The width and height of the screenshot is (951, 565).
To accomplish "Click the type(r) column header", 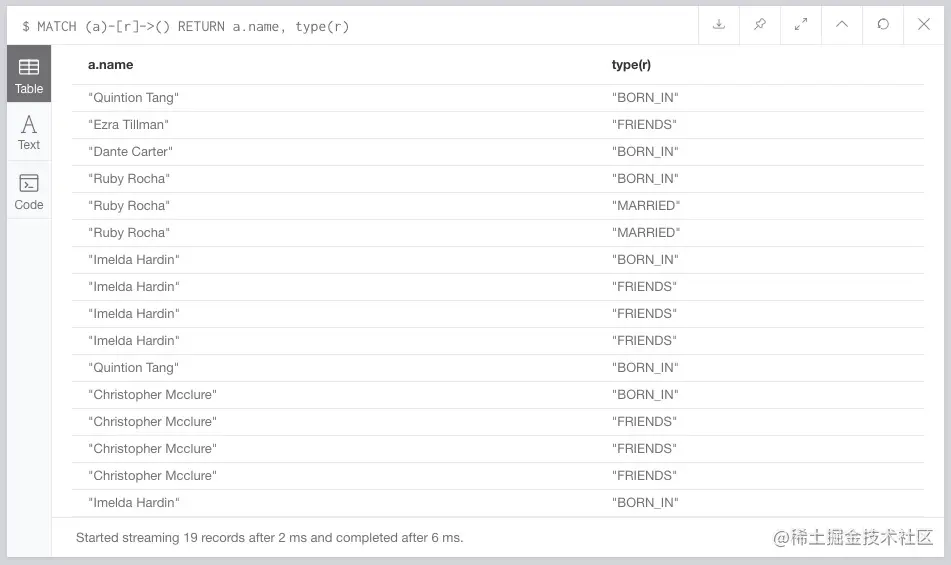I will (631, 65).
